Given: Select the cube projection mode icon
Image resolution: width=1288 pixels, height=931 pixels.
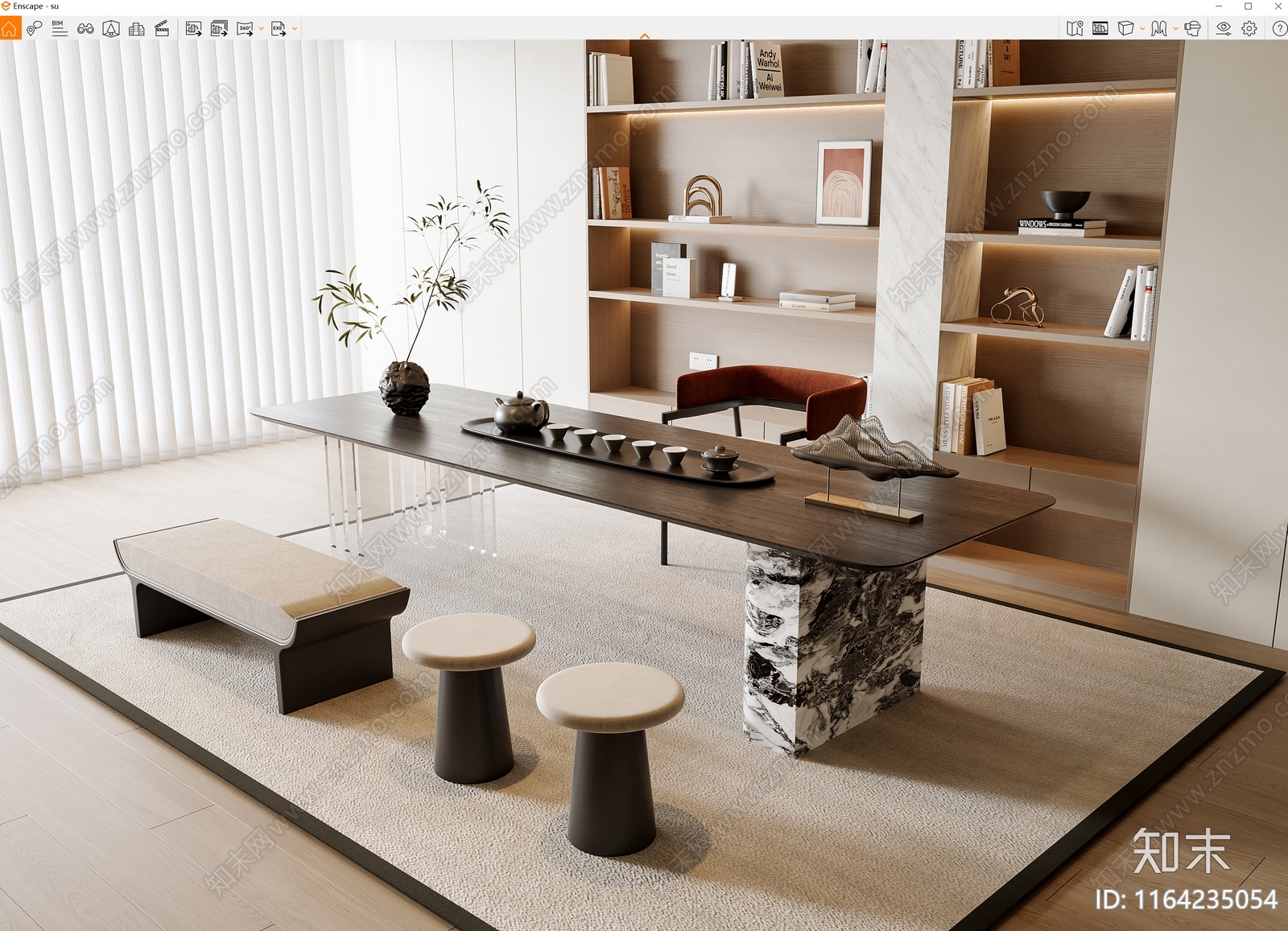Looking at the screenshot, I should pos(1125,29).
